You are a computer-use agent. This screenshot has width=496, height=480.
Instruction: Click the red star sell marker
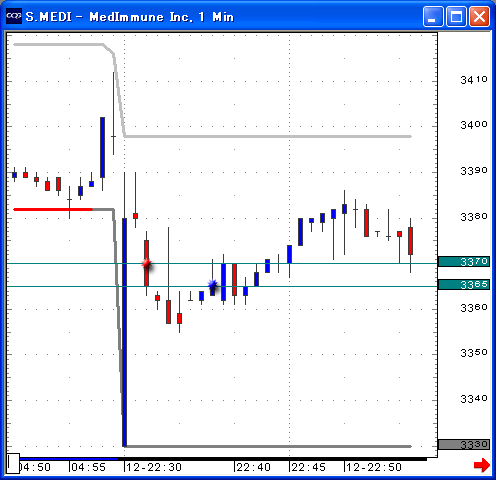[147, 264]
